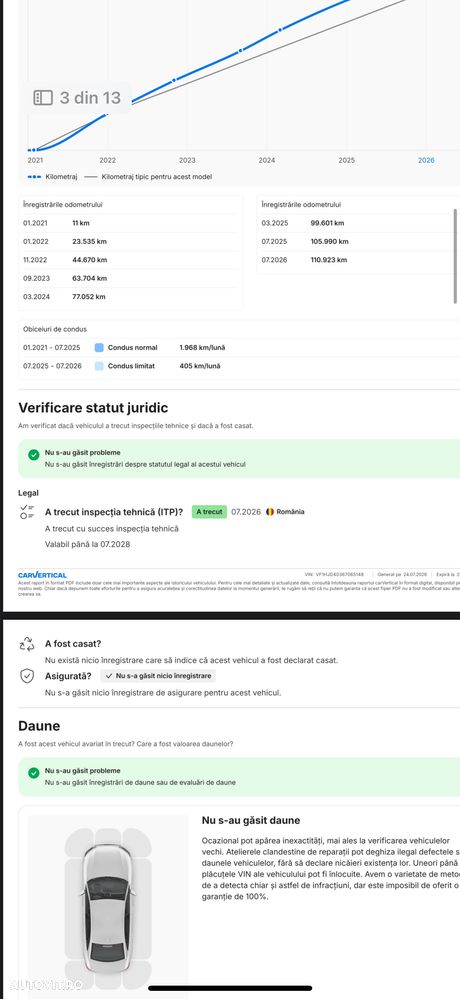Click the 'Condus normal' blue swatch
460x999 pixels.
pyautogui.click(x=99, y=348)
